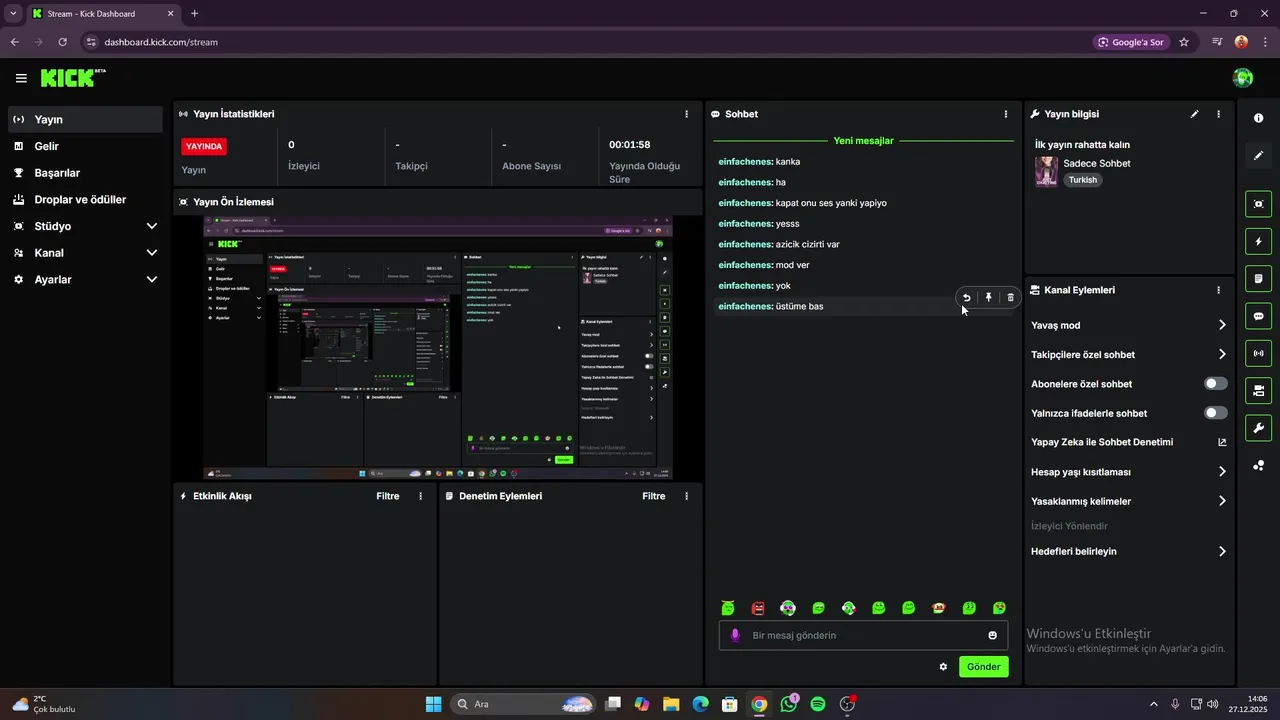Image resolution: width=1280 pixels, height=720 pixels.
Task: Open the hamburger menu beside the Kick logo
Action: click(x=21, y=78)
